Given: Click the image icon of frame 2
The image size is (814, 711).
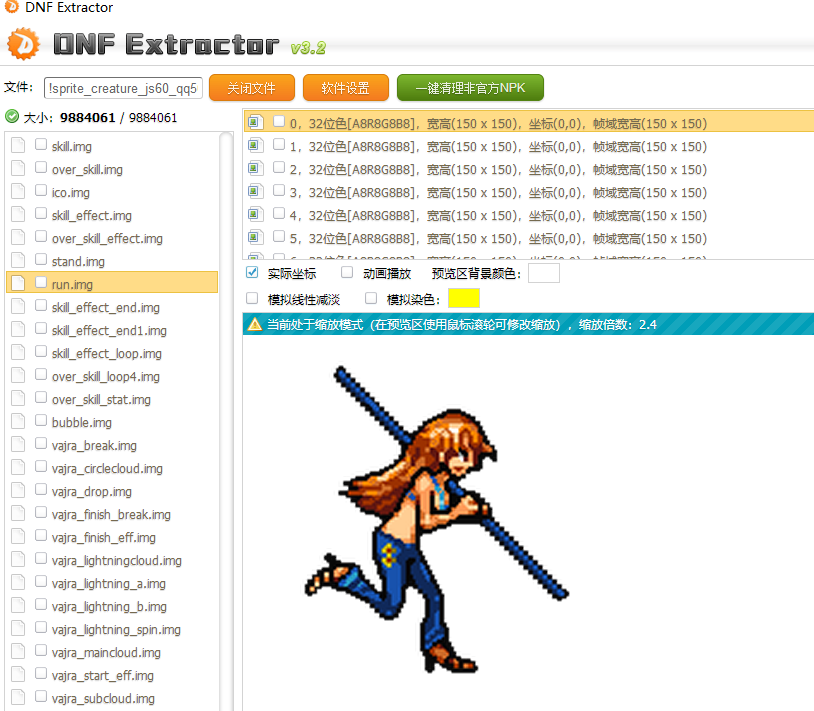Looking at the screenshot, I should [x=254, y=168].
